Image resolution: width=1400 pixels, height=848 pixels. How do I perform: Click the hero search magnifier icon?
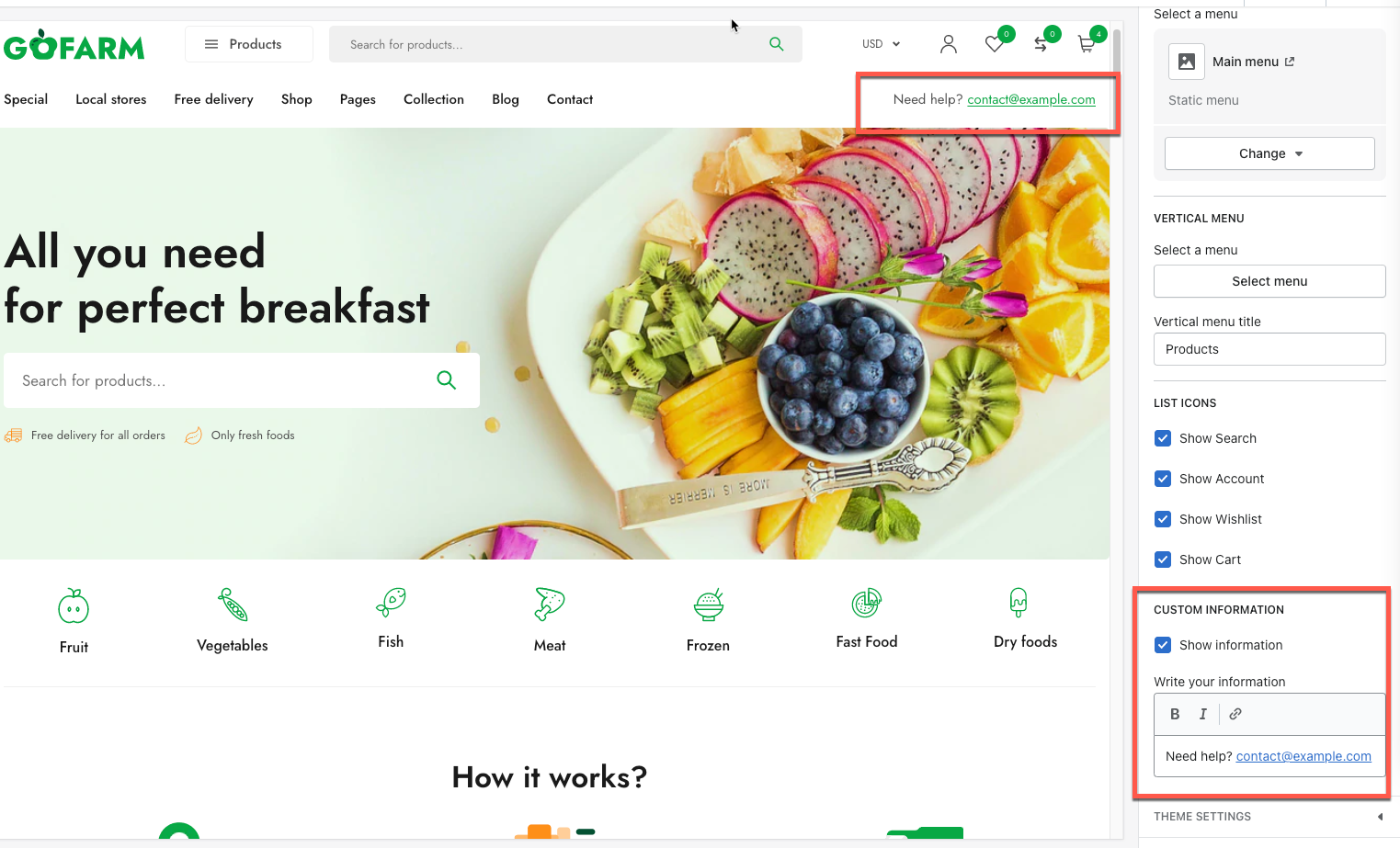point(447,380)
